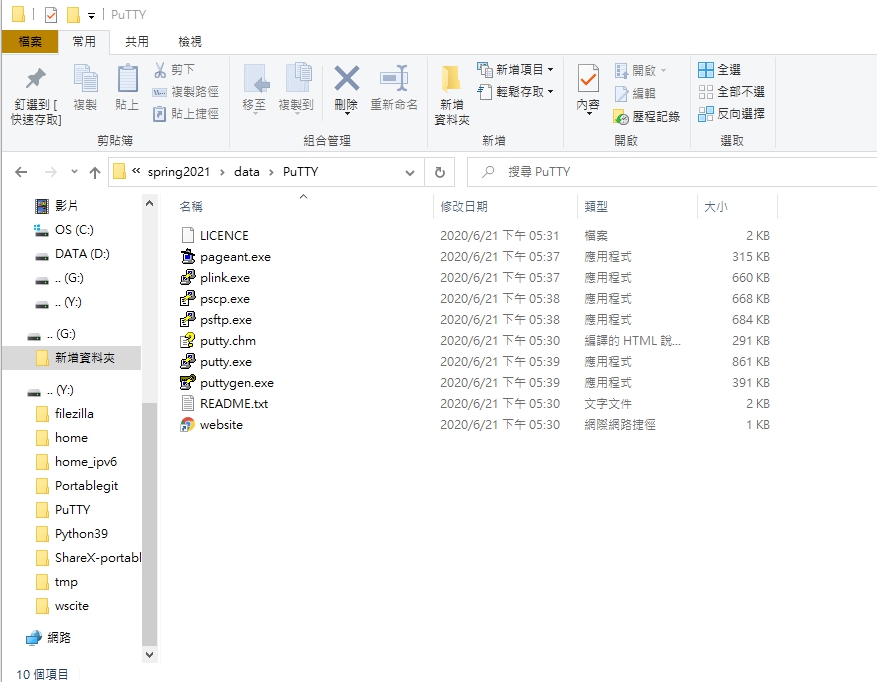Select the putty.exe file name
Image resolution: width=877 pixels, height=682 pixels.
[226, 362]
